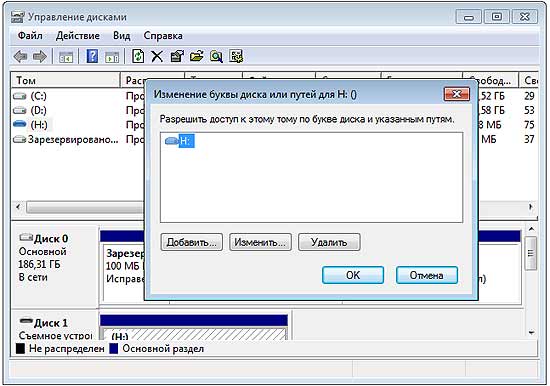The height and width of the screenshot is (386, 550).
Task: Click the Delete X toolbar icon
Action: pos(157,56)
